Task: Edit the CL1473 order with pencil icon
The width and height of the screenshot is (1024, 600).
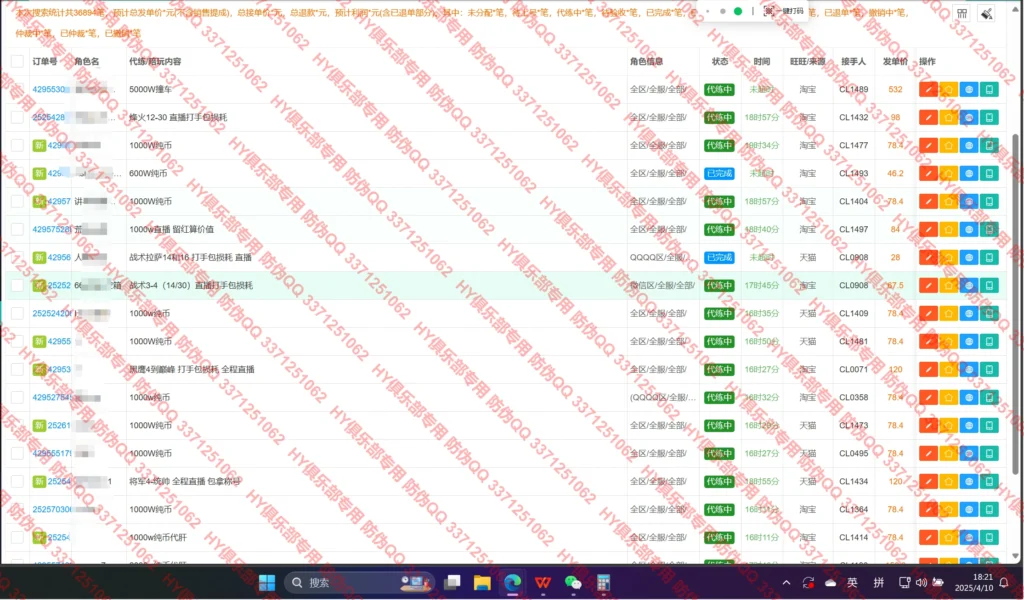Action: (928, 426)
